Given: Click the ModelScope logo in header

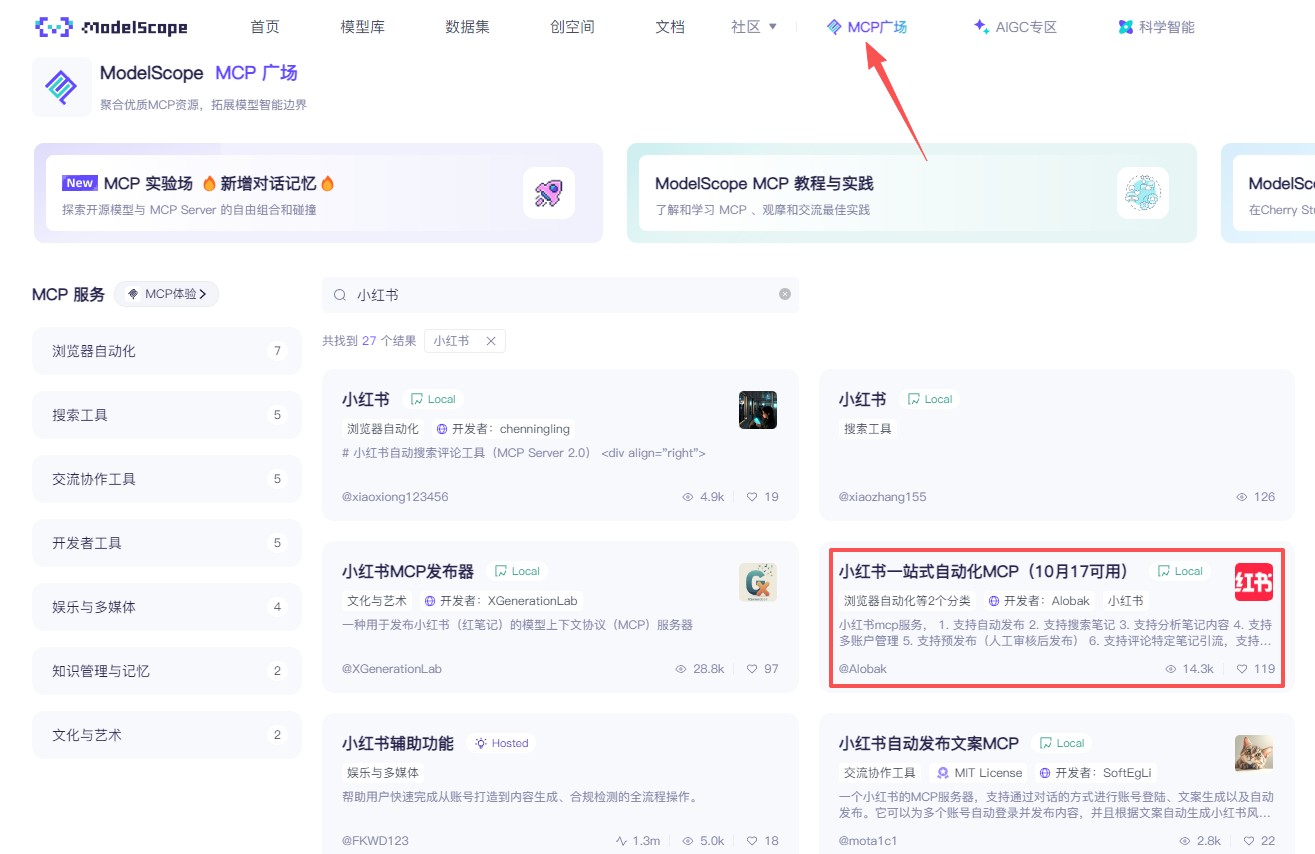Looking at the screenshot, I should point(112,27).
